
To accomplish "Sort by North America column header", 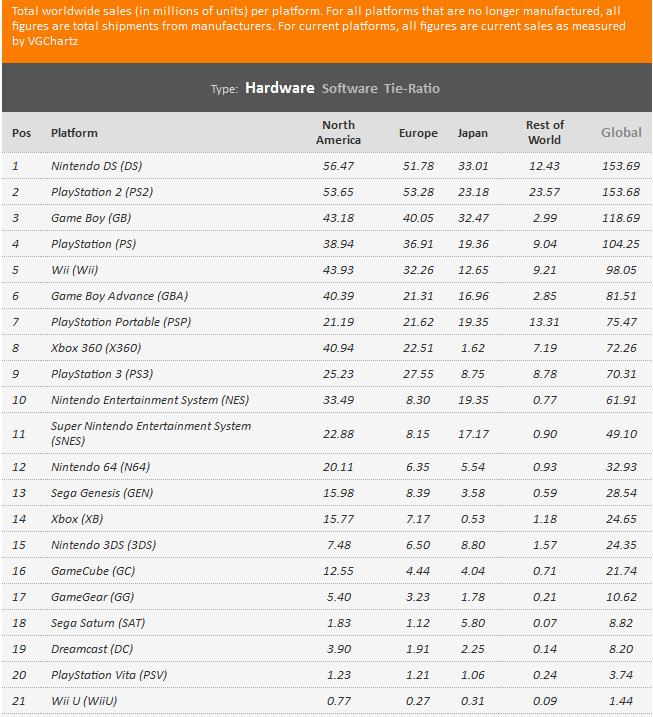I will (x=338, y=133).
